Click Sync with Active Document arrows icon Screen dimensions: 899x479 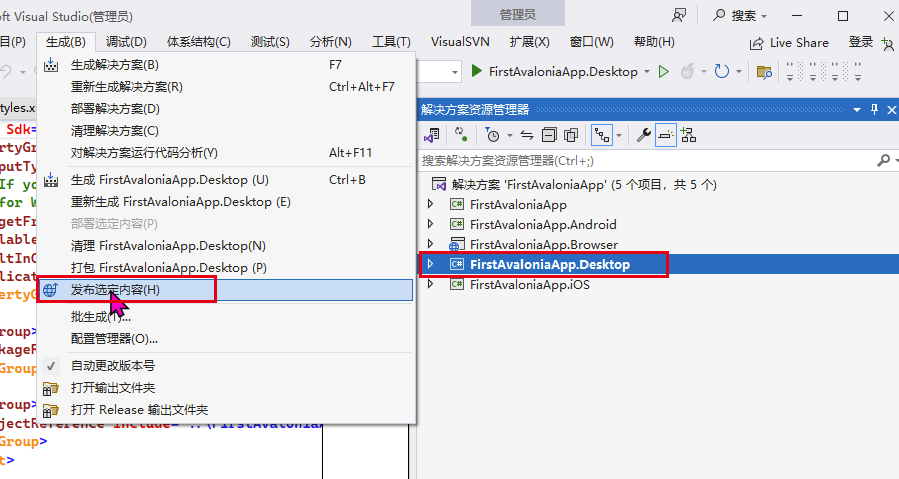click(526, 135)
